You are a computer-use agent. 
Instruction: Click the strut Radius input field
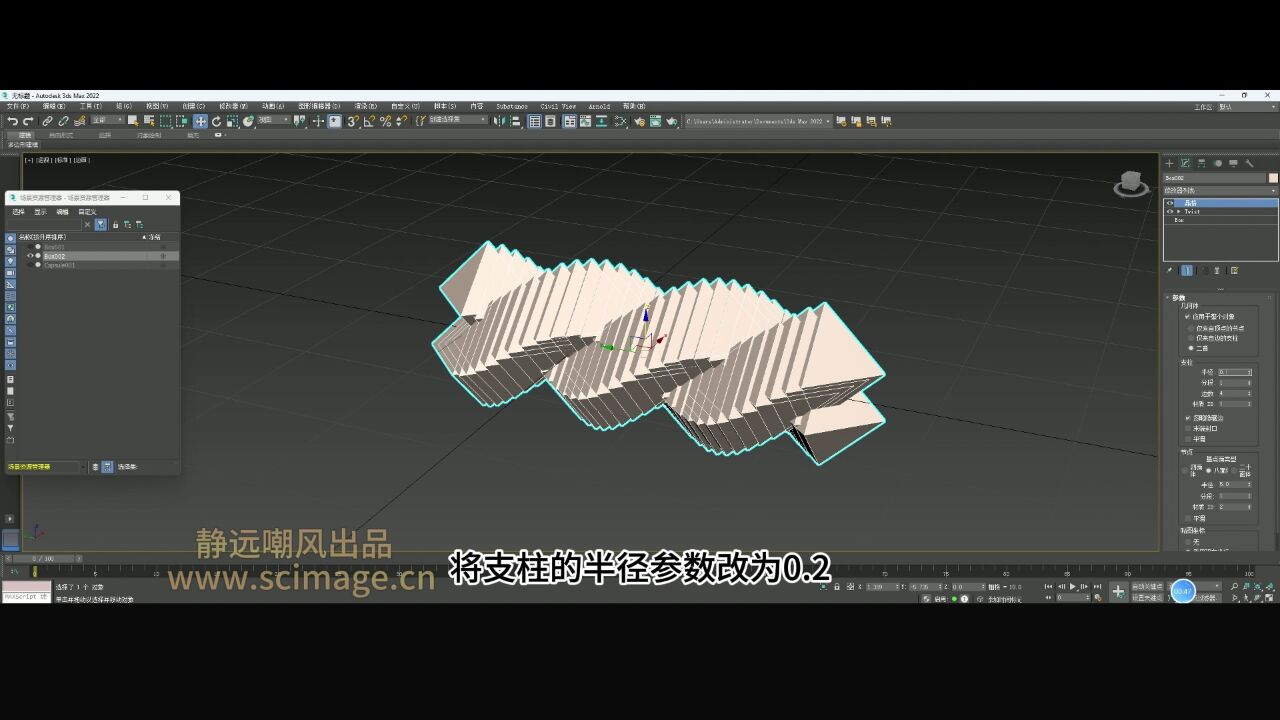1234,372
